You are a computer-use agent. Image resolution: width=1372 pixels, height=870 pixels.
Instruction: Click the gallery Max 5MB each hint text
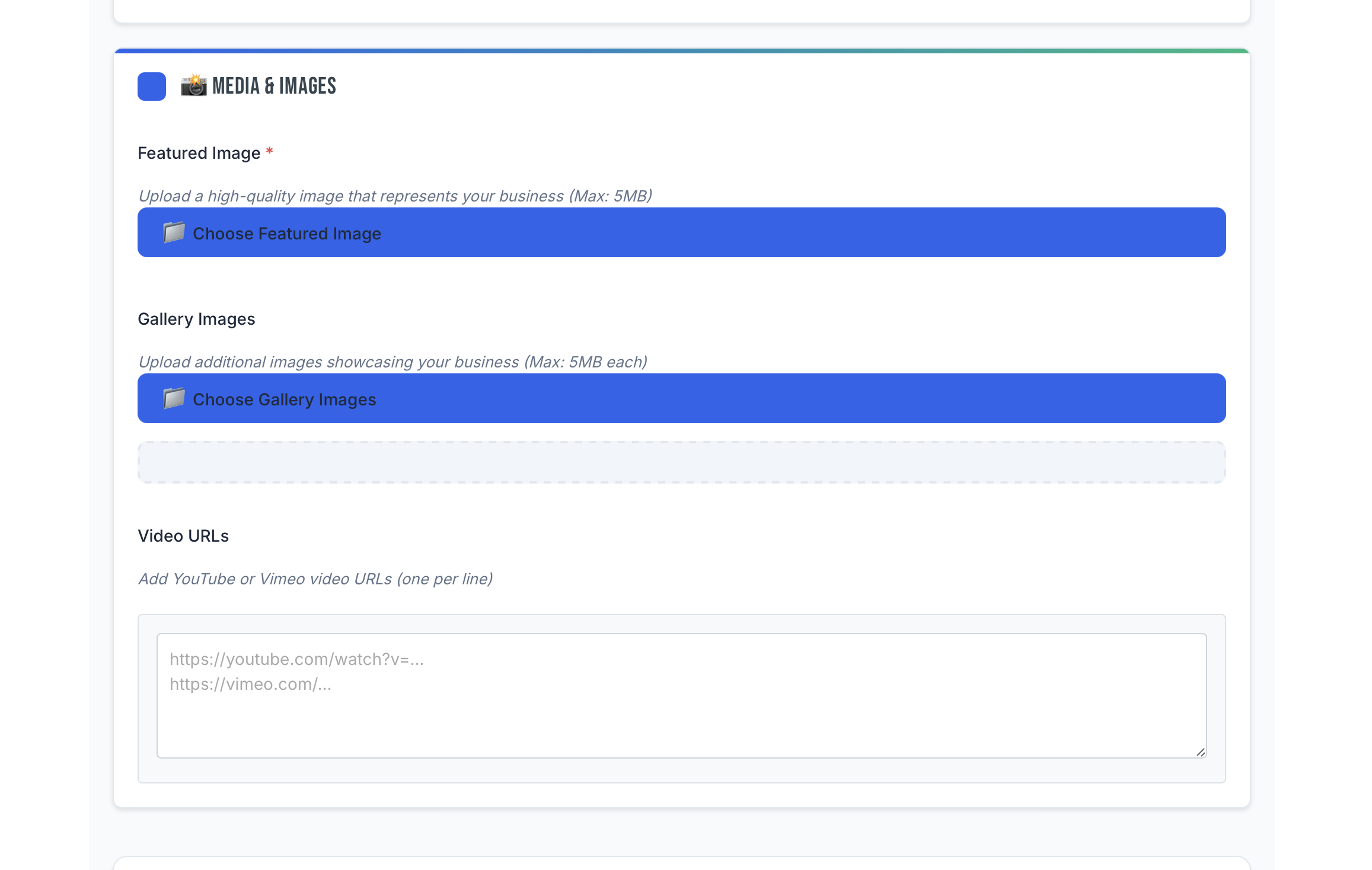(393, 362)
